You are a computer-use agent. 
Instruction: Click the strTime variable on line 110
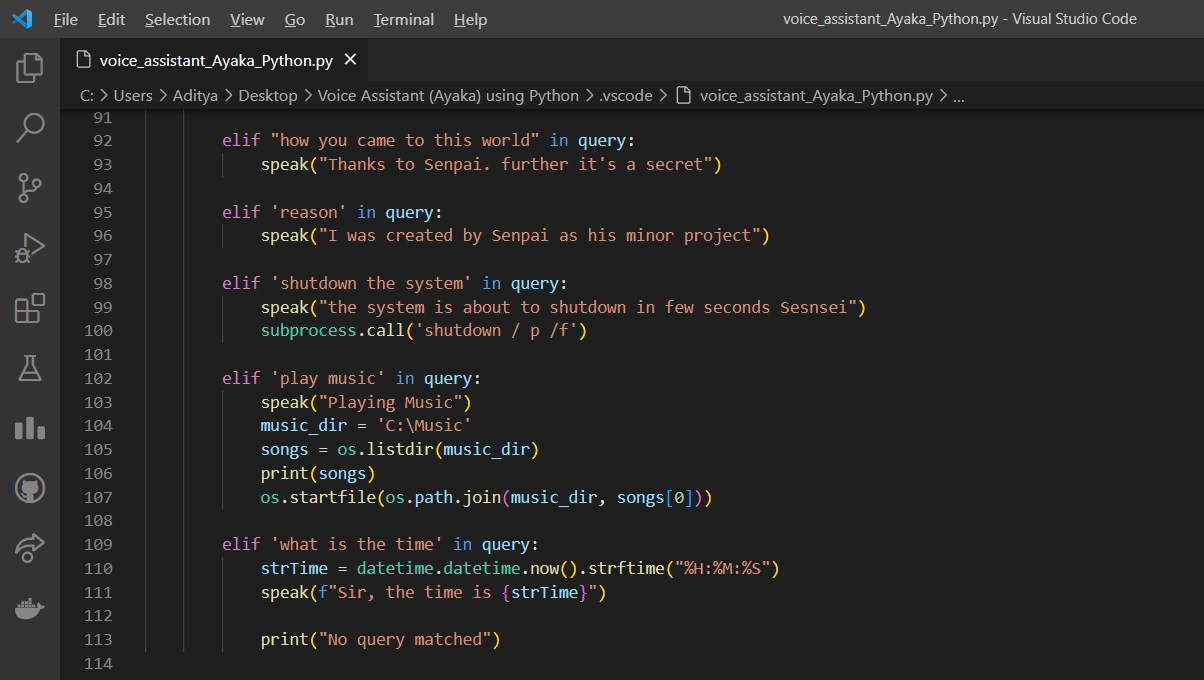pos(295,569)
